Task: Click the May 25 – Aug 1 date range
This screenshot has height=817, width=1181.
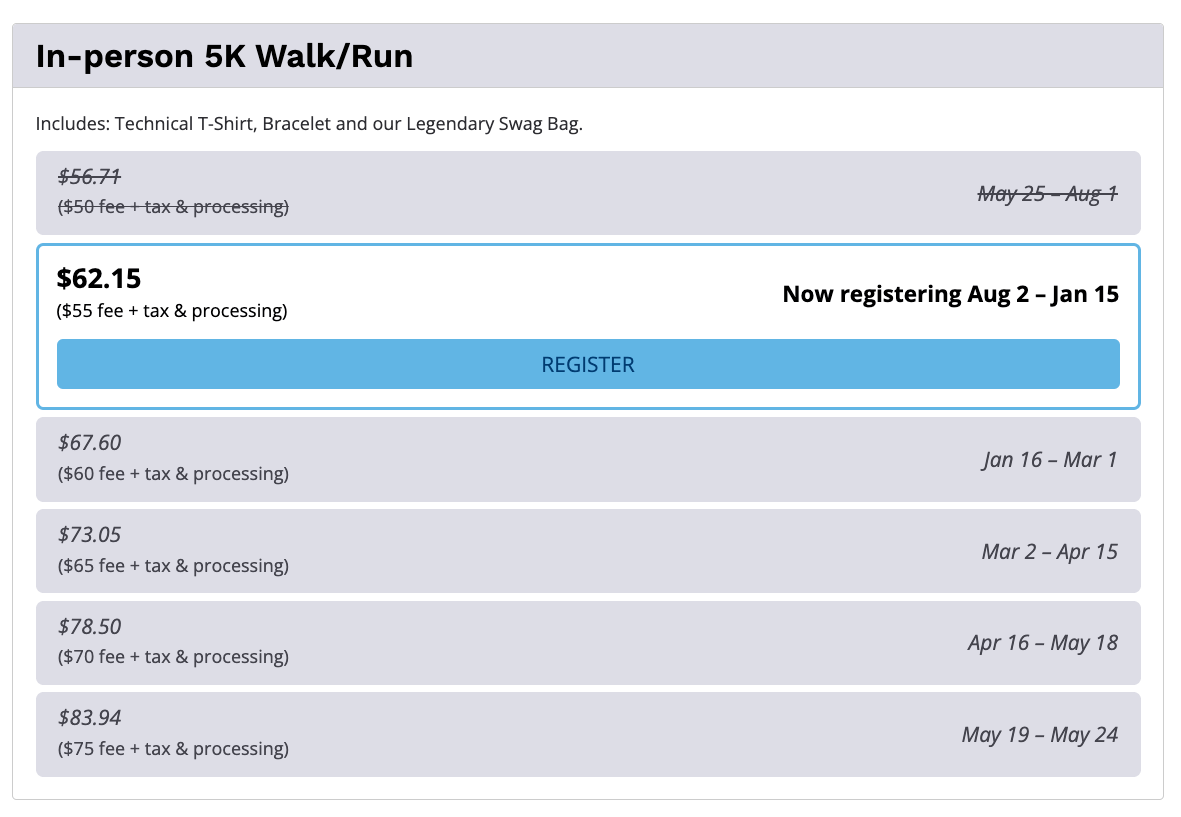Action: click(x=1047, y=194)
